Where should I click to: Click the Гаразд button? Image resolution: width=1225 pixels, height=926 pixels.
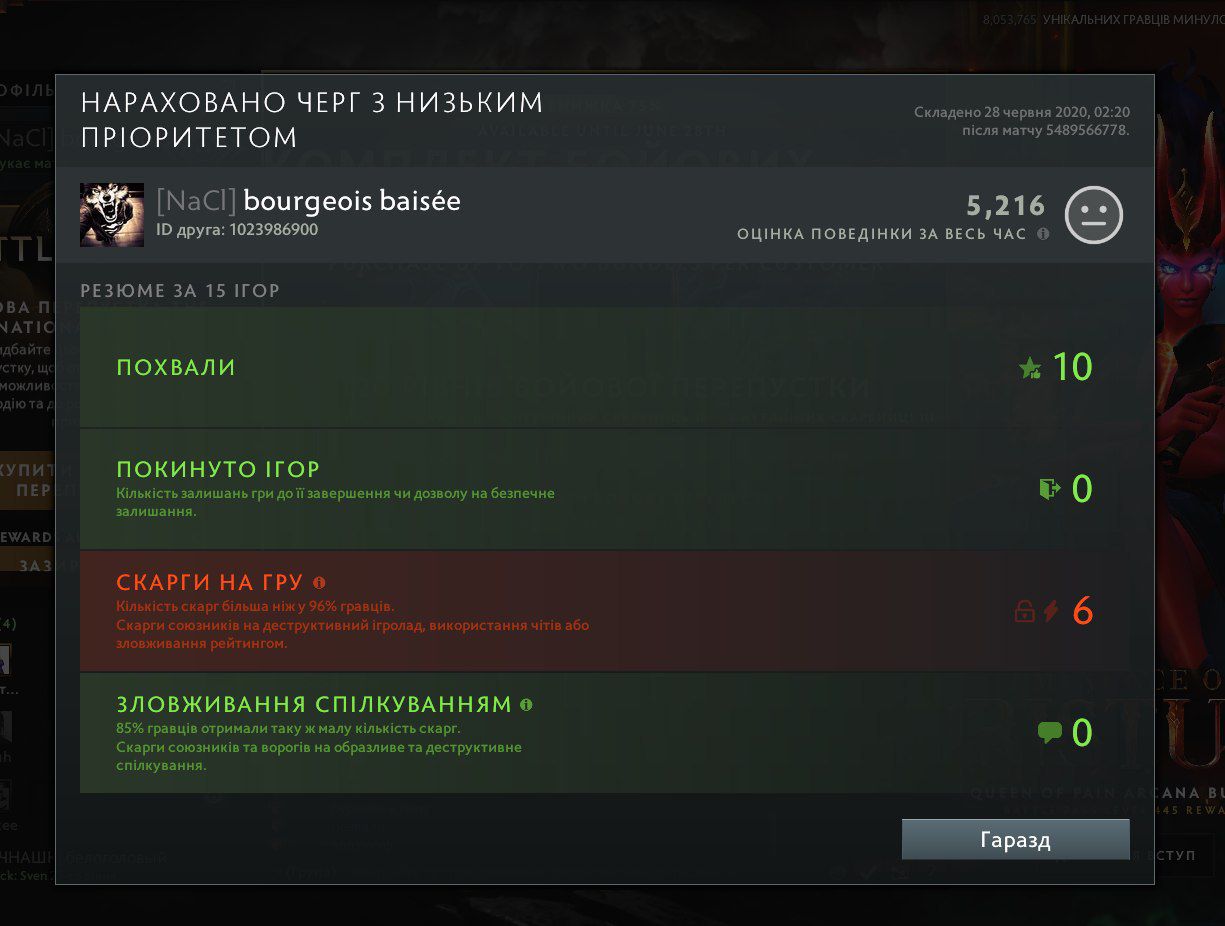coord(1015,840)
